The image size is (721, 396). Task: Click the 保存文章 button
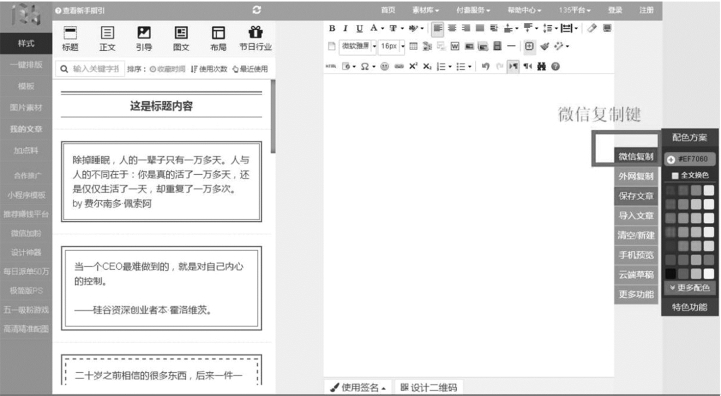point(636,196)
